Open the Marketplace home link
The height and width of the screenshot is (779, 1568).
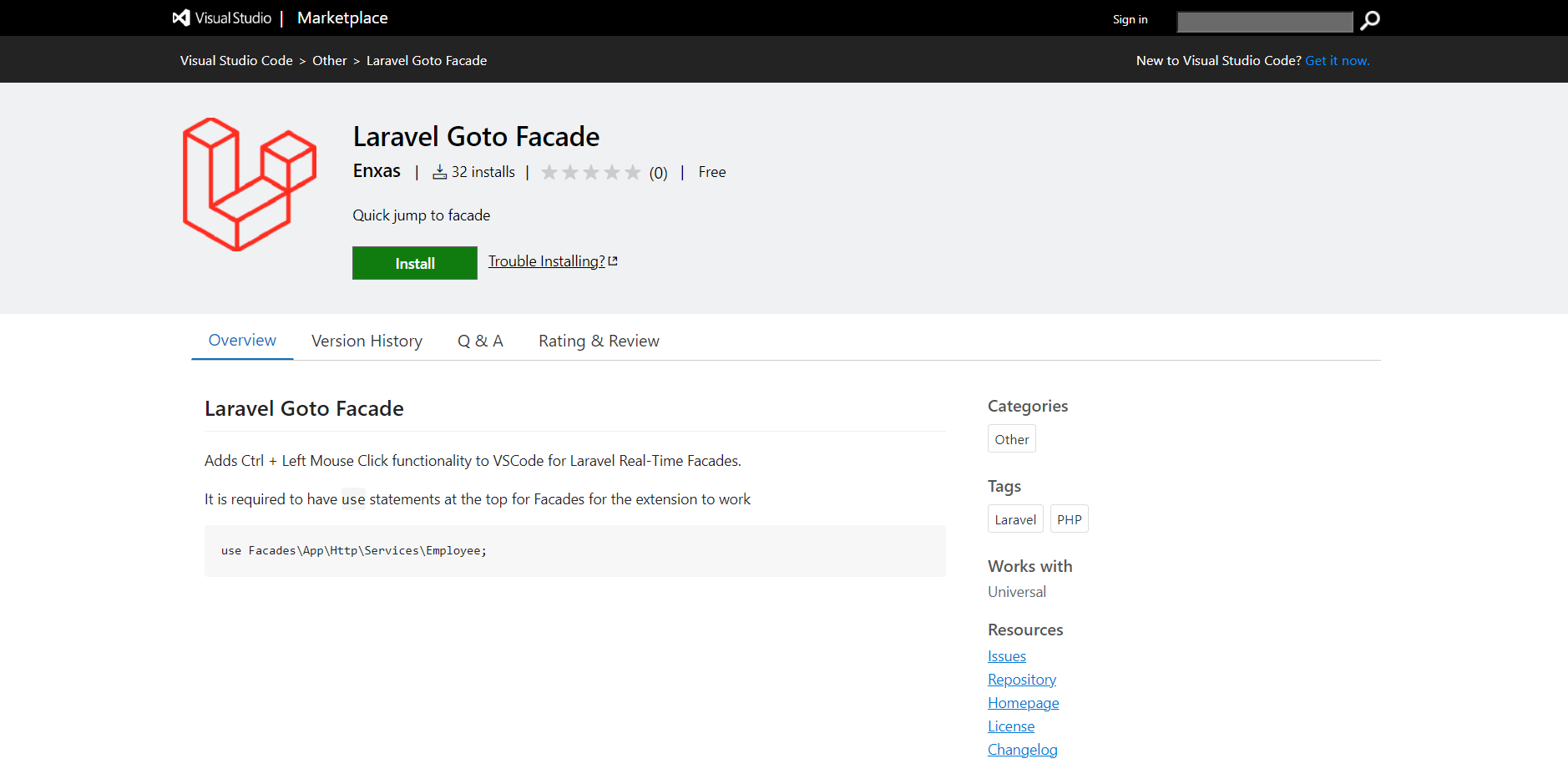[342, 18]
